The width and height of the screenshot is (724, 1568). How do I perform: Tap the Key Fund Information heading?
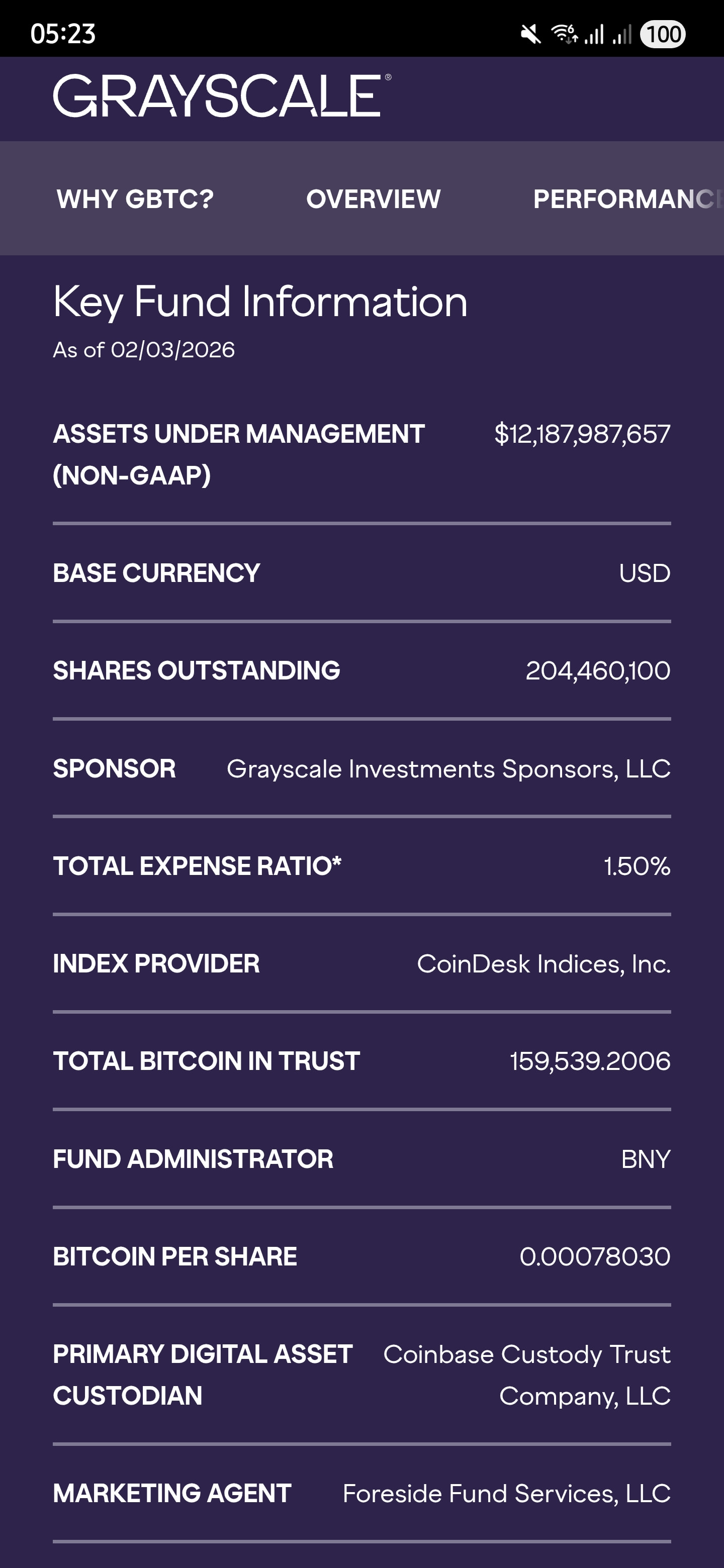[x=260, y=302]
